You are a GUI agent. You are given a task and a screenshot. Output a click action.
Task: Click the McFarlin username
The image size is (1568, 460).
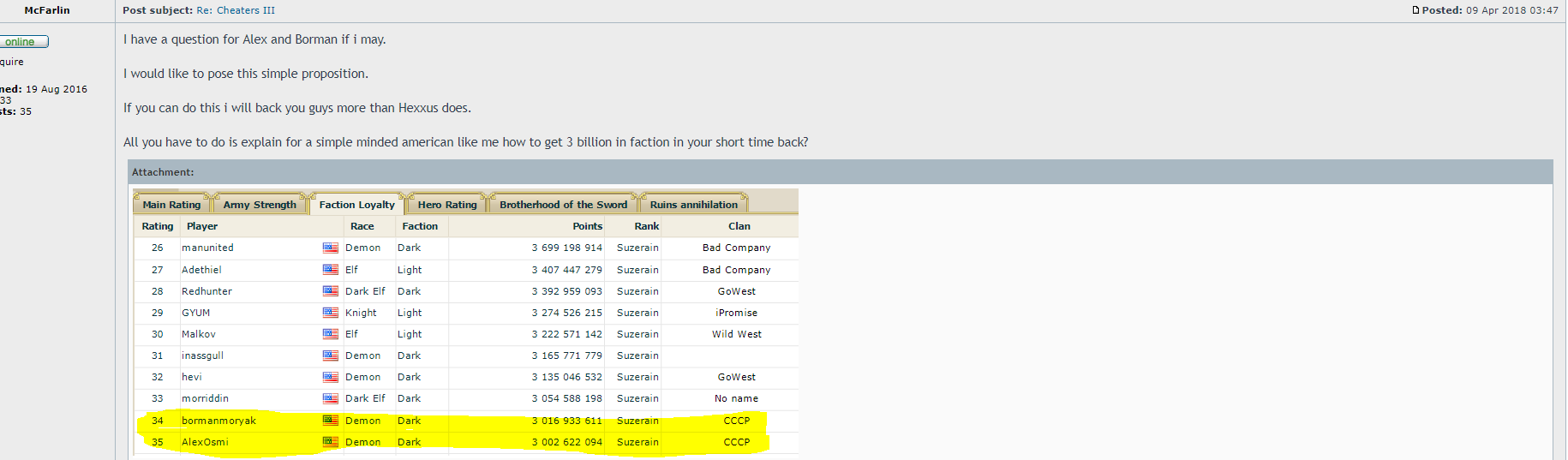pyautogui.click(x=47, y=10)
